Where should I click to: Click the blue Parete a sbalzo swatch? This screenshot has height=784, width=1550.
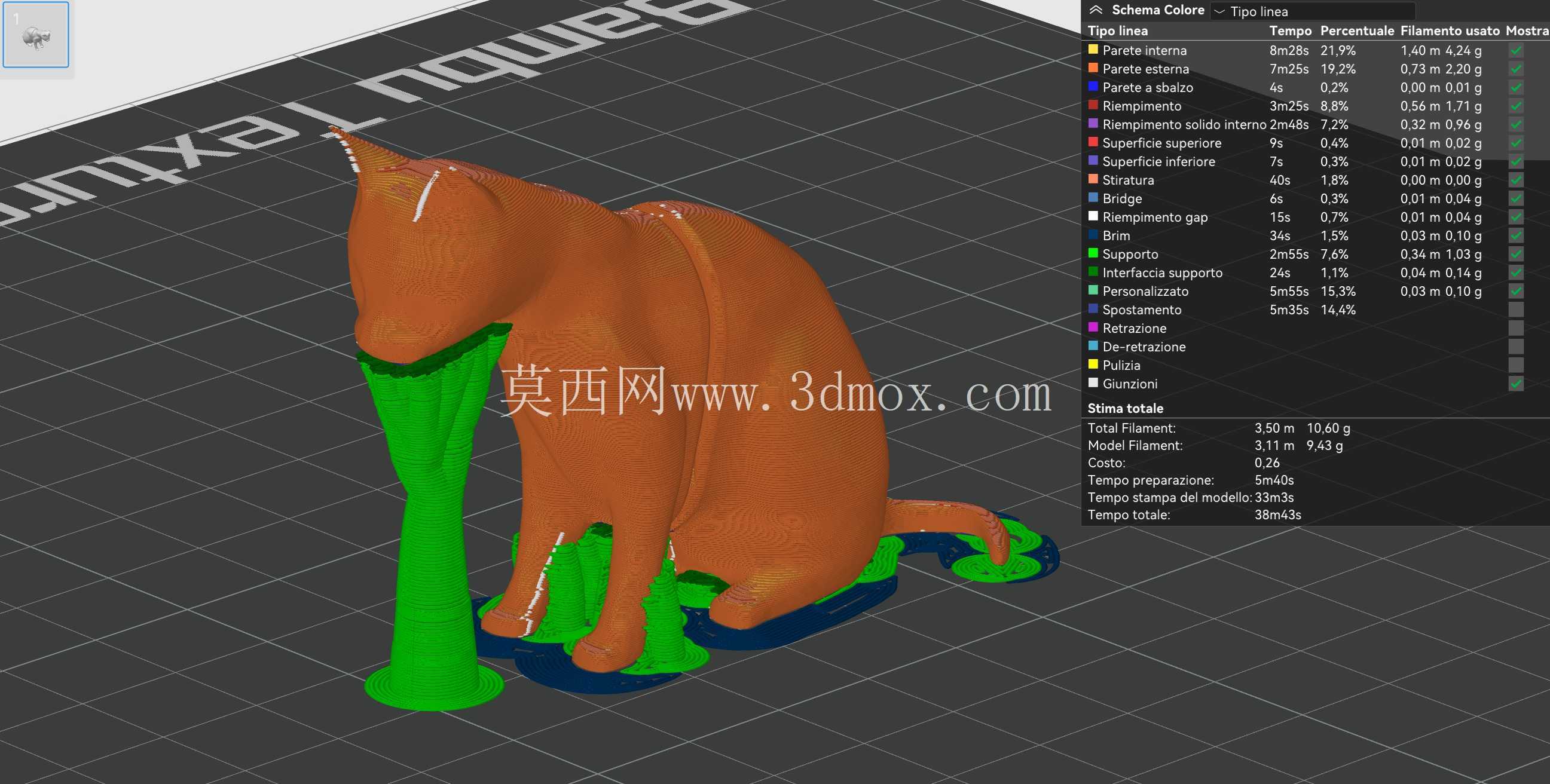[1093, 87]
